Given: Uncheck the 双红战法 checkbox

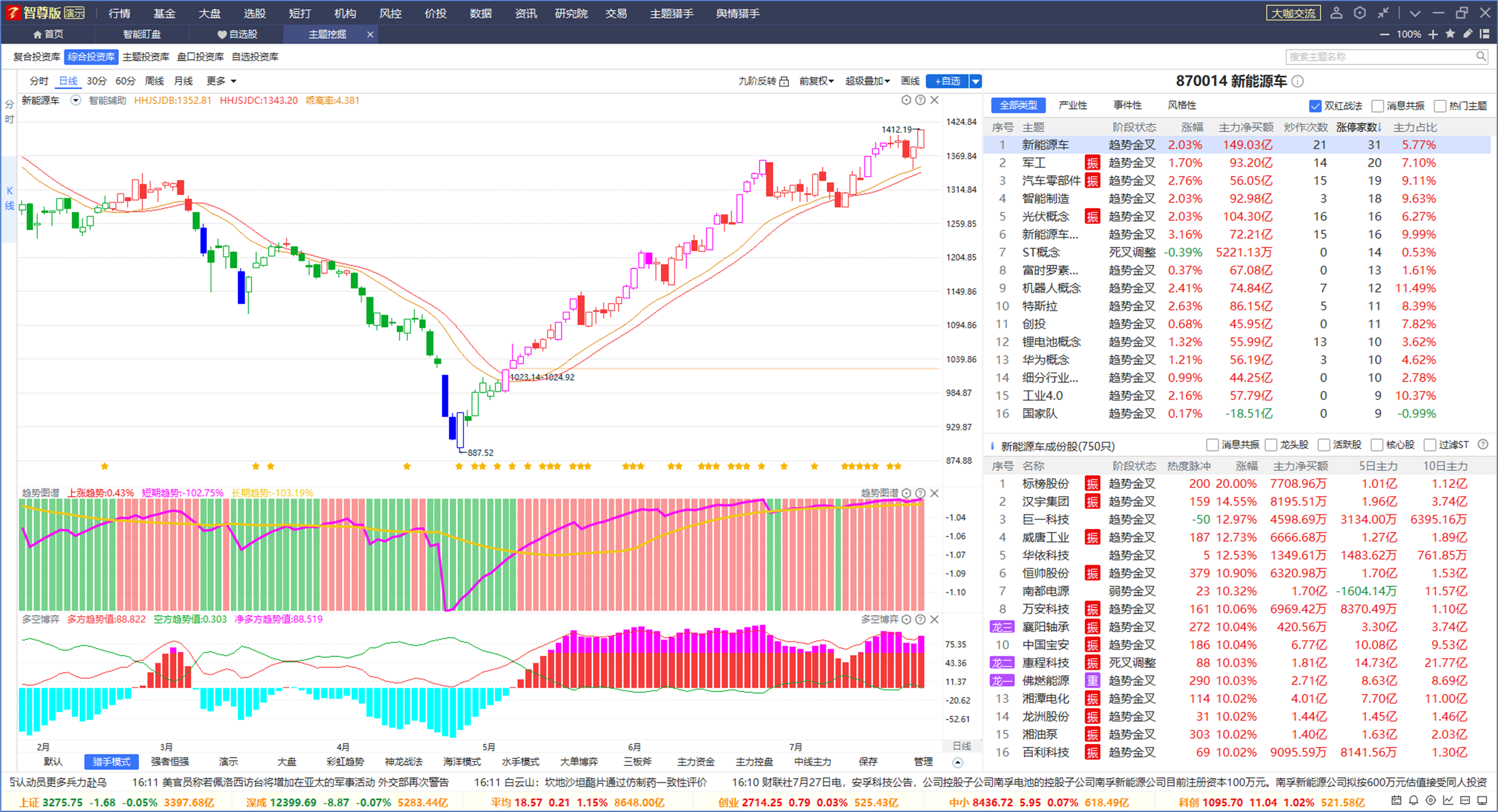Looking at the screenshot, I should tap(1315, 106).
